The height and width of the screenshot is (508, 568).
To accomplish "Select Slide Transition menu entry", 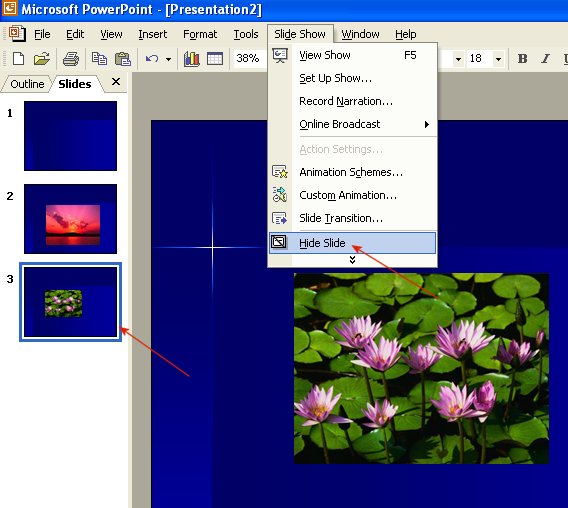I will [352, 218].
